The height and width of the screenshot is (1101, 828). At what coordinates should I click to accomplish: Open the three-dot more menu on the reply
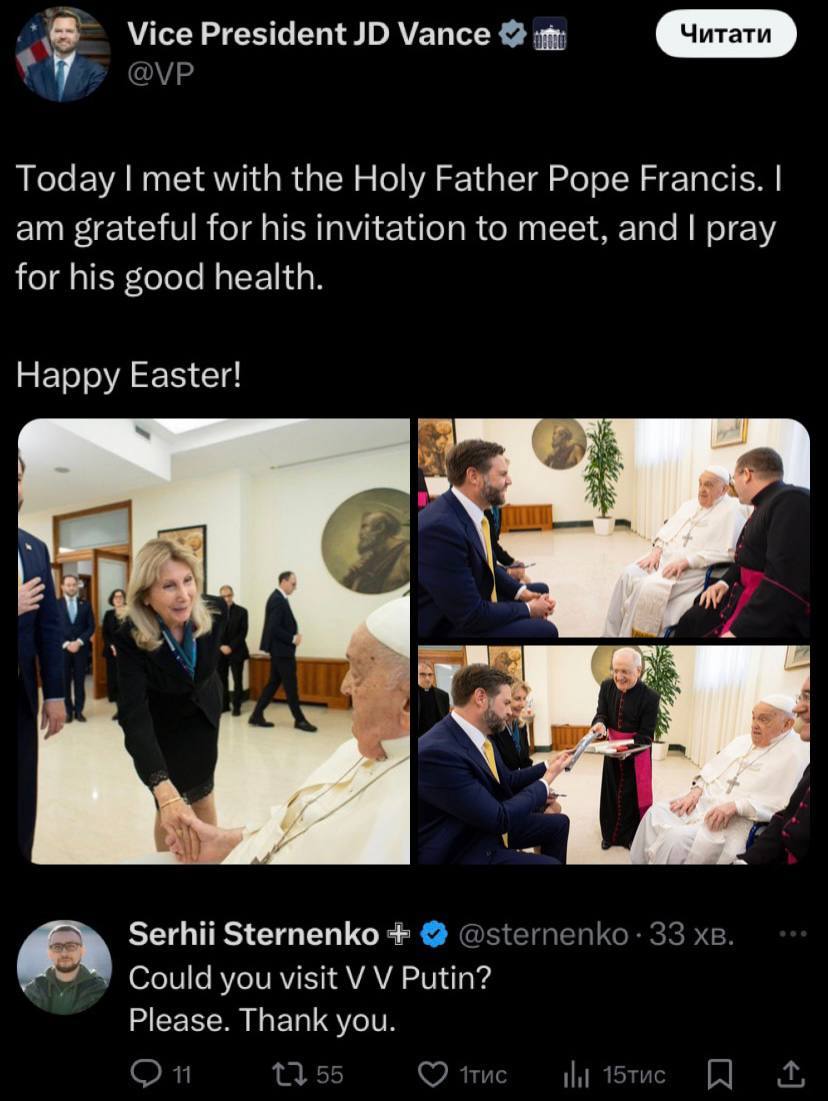click(x=792, y=935)
